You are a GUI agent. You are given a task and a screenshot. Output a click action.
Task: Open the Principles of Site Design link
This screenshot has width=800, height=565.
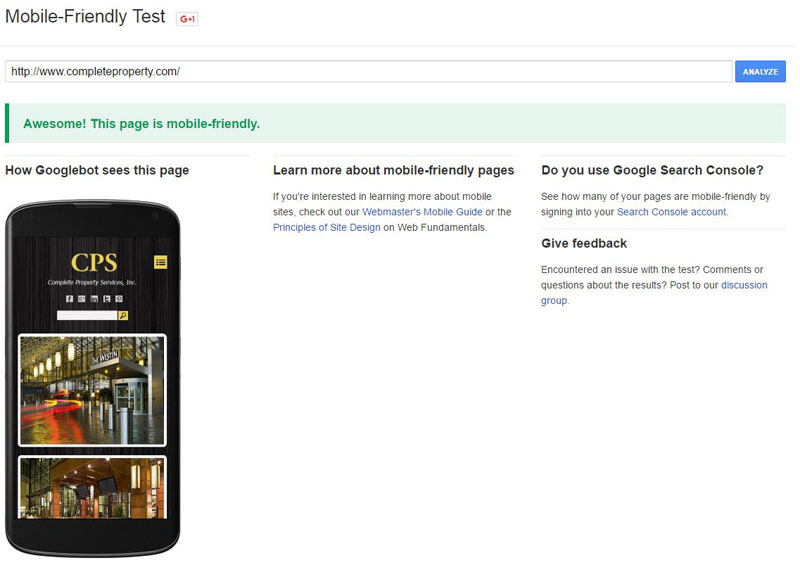[x=327, y=228]
